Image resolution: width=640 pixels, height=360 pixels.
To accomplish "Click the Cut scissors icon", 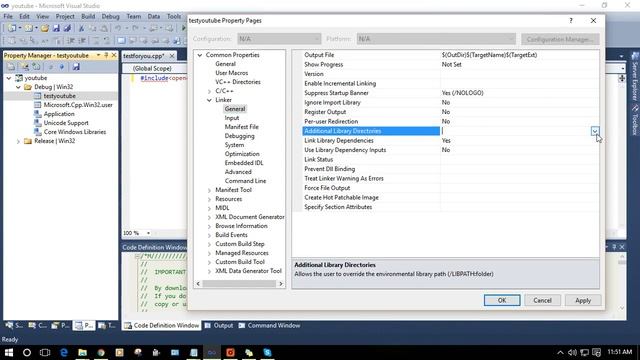I will tap(81, 28).
